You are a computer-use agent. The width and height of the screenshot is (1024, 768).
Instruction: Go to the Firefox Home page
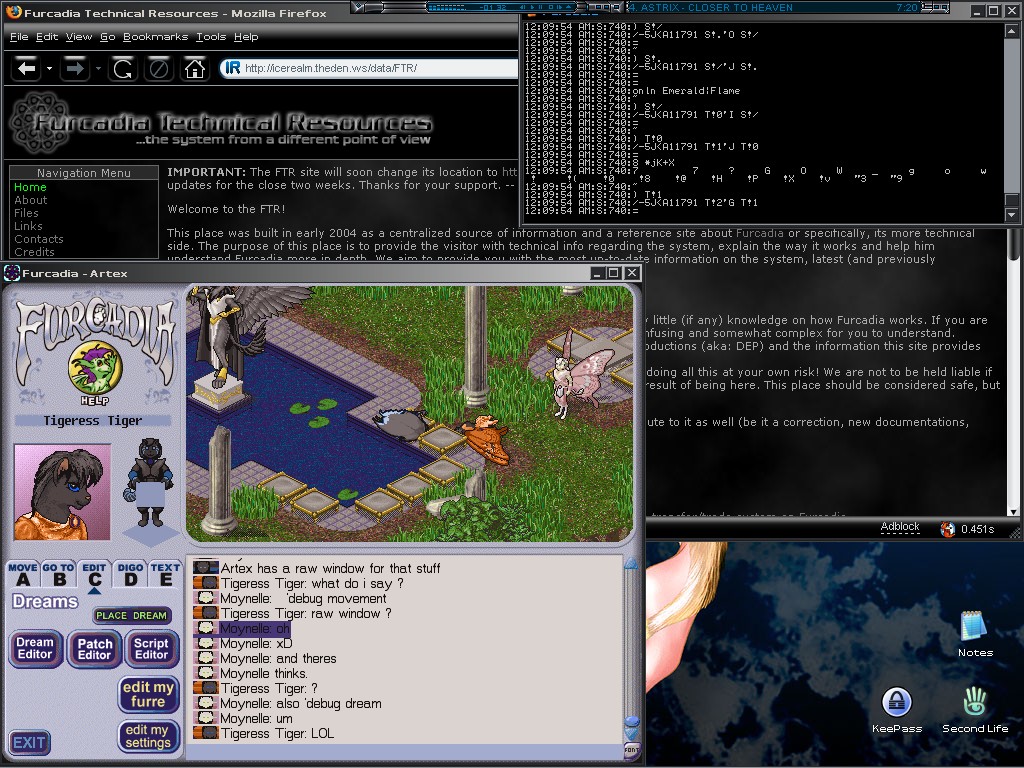[195, 68]
